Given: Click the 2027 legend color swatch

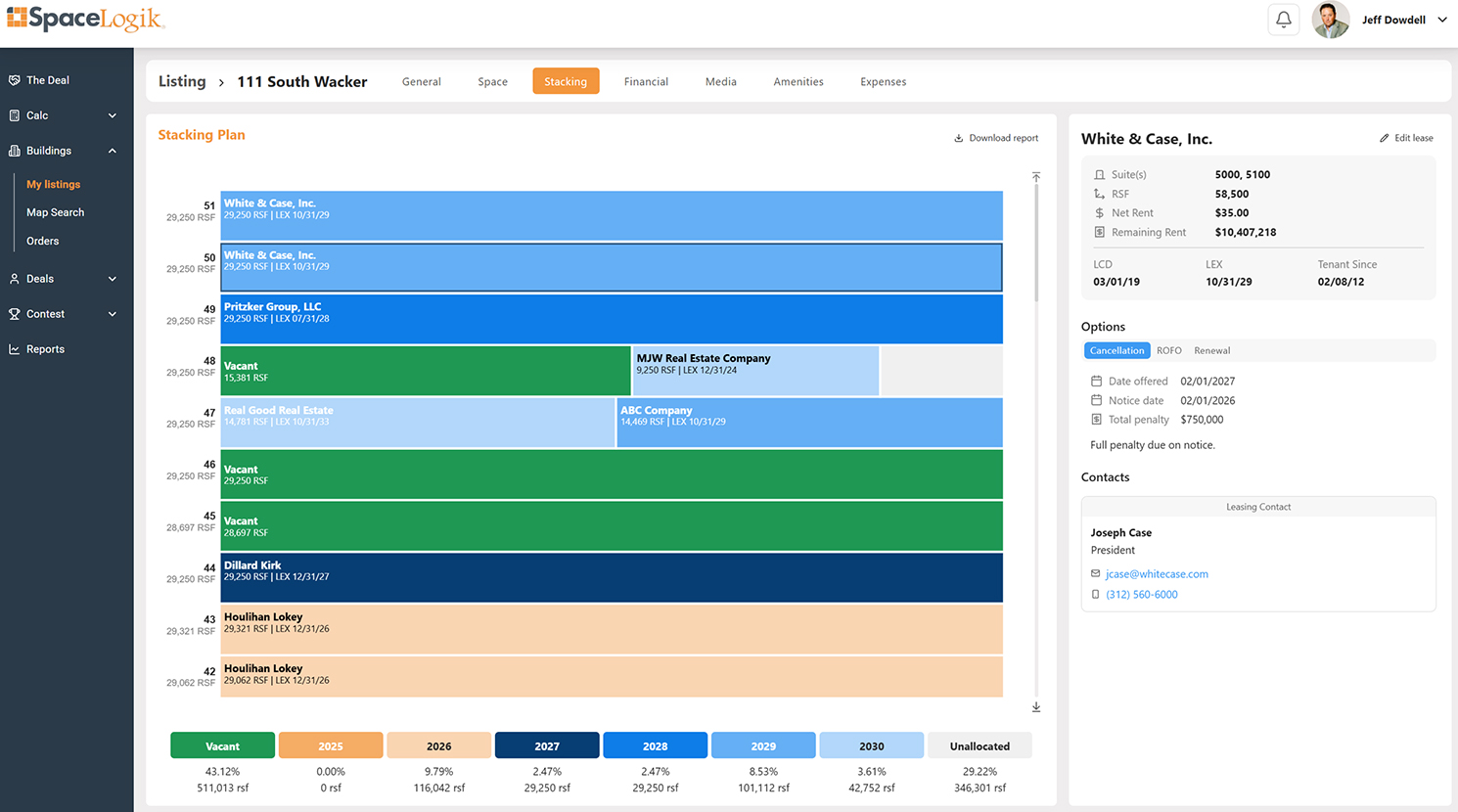Looking at the screenshot, I should 547,745.
